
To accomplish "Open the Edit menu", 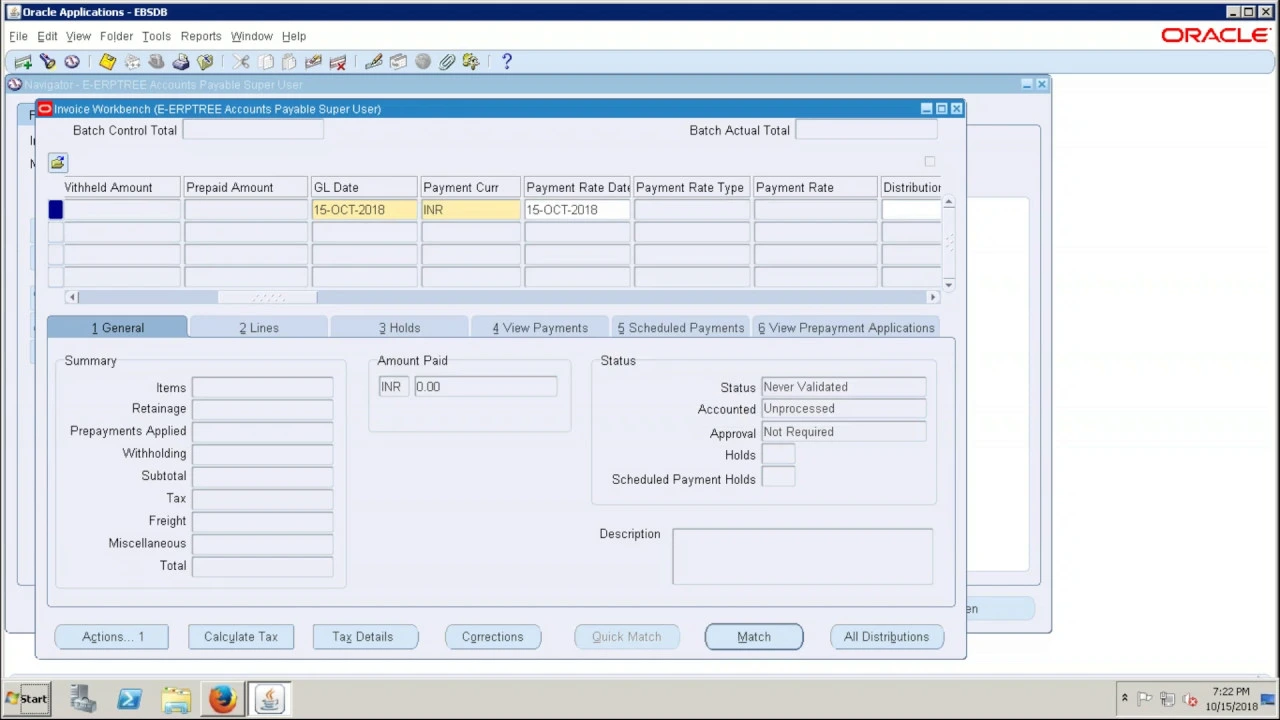I will click(x=47, y=36).
